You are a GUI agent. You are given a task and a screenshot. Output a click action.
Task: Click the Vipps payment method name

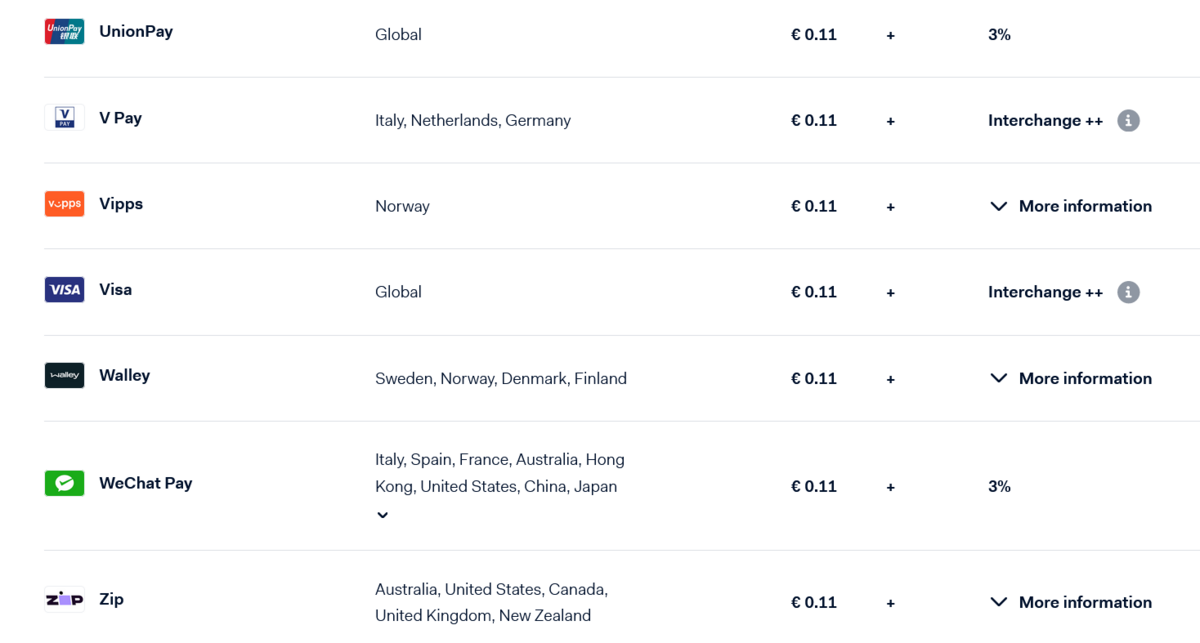pos(121,204)
